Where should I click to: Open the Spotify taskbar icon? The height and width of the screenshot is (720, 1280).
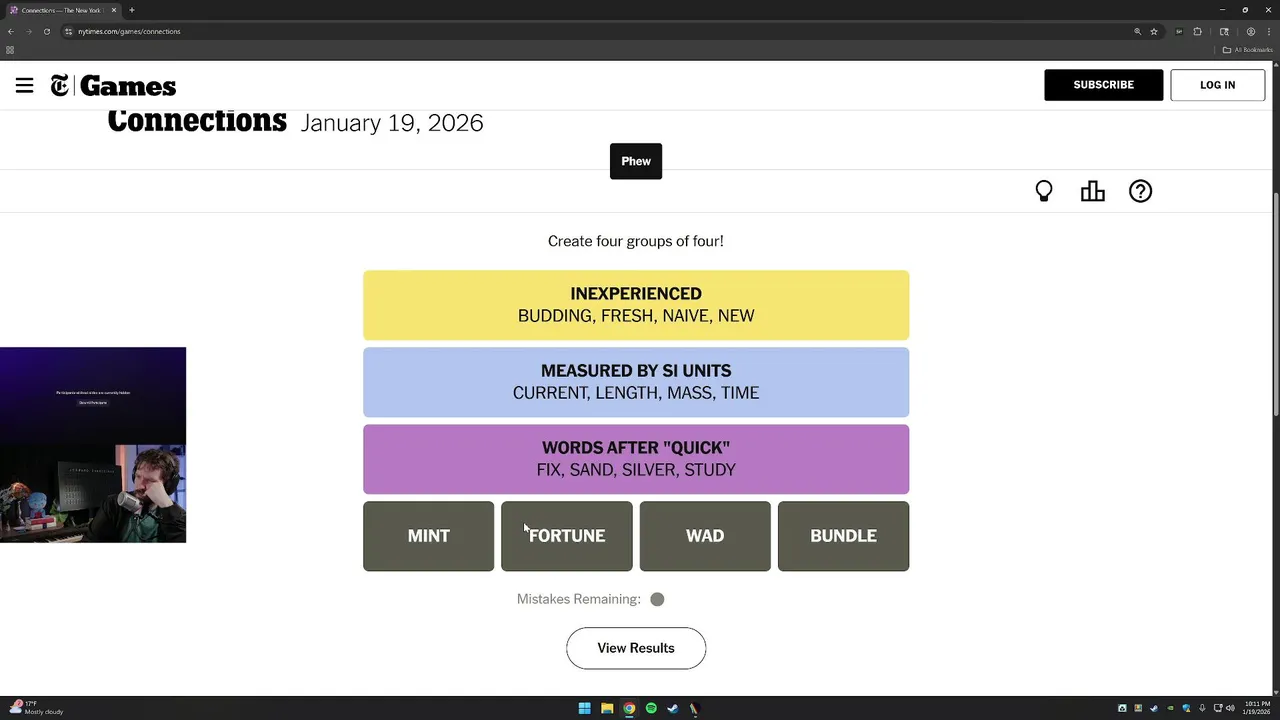click(x=651, y=708)
